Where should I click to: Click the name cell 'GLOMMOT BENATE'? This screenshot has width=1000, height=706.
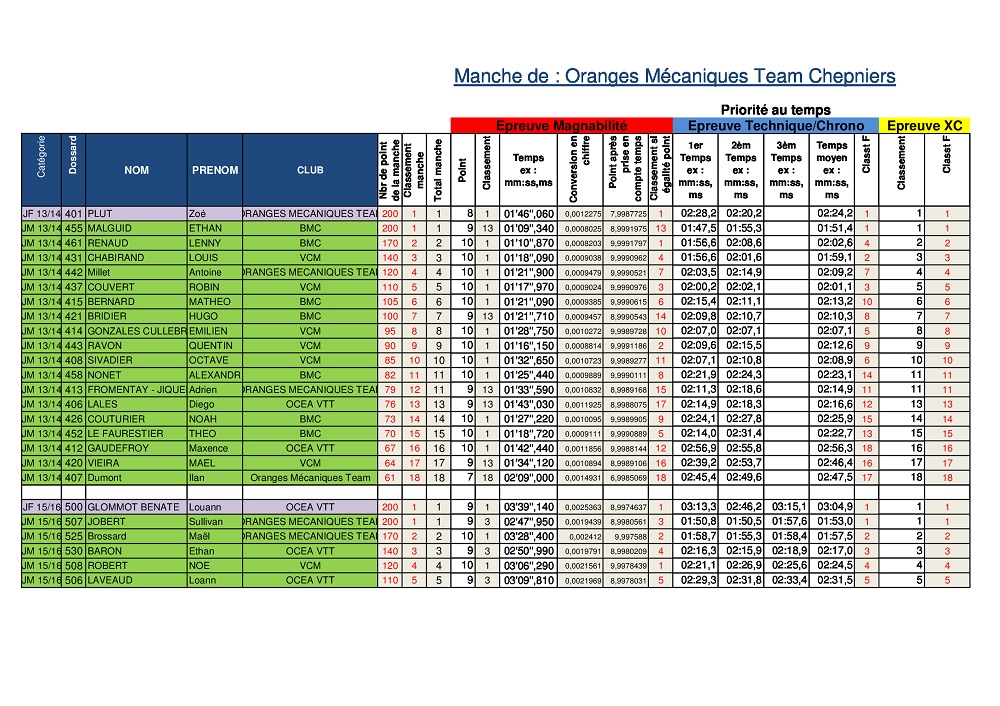click(136, 507)
